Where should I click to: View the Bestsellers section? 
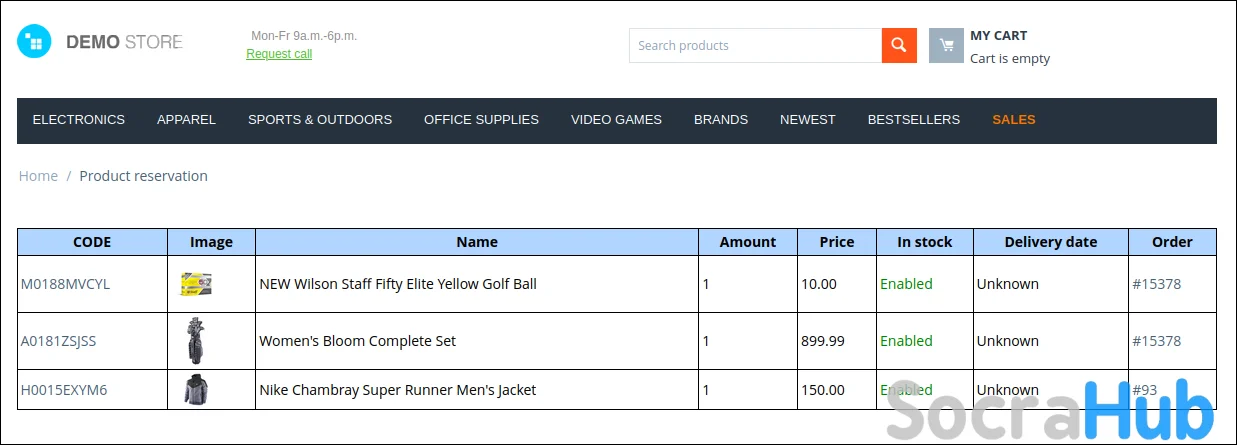coord(913,120)
